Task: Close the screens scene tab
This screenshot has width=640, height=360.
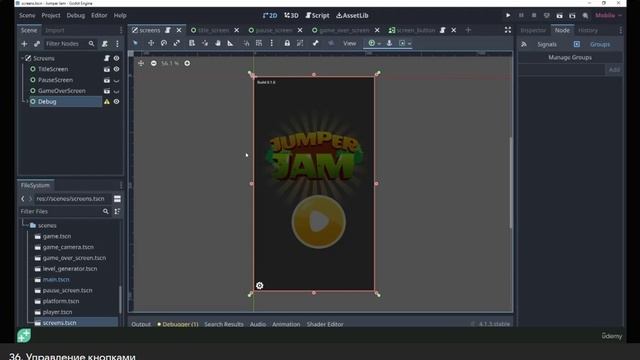Action: click(179, 30)
